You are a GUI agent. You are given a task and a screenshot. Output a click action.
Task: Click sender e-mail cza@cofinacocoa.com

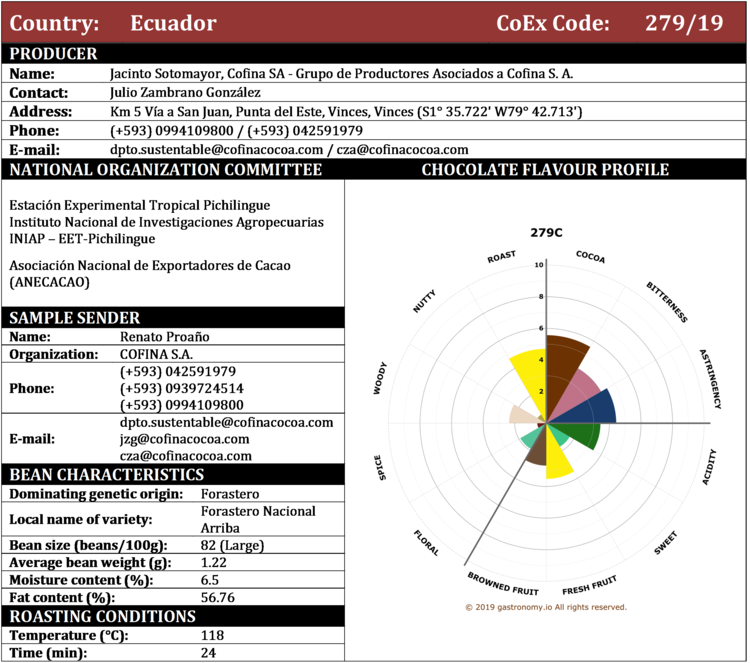pyautogui.click(x=186, y=456)
